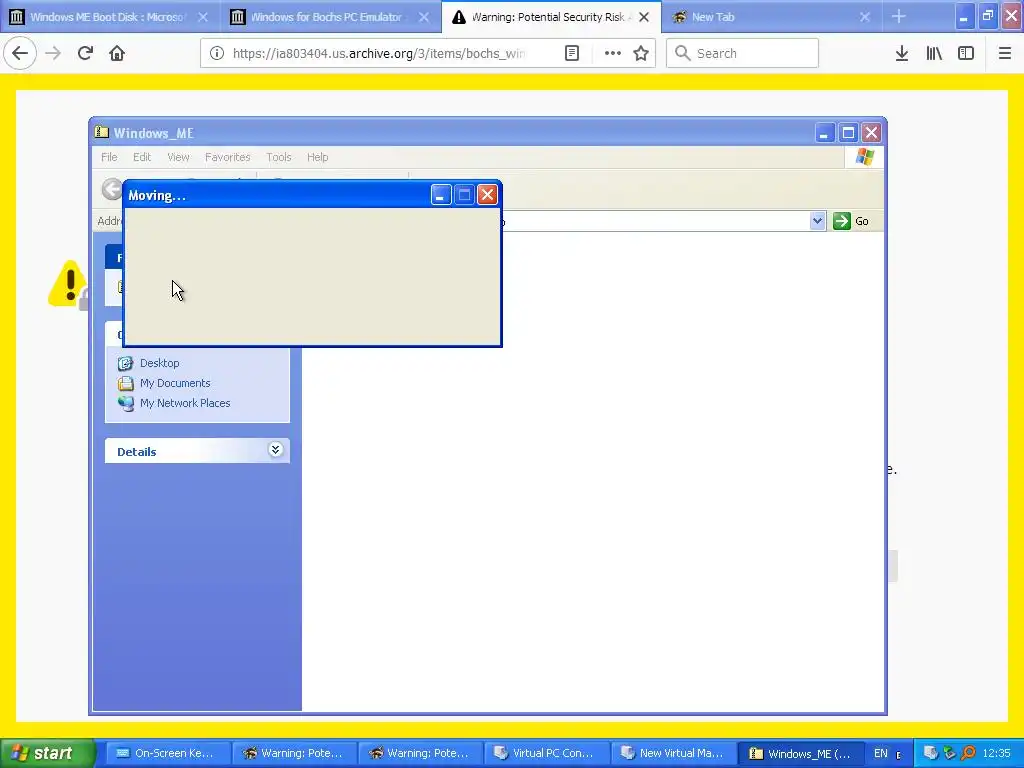Click the Desktop icon in sidebar
Screen dimensions: 1024x768
point(125,363)
